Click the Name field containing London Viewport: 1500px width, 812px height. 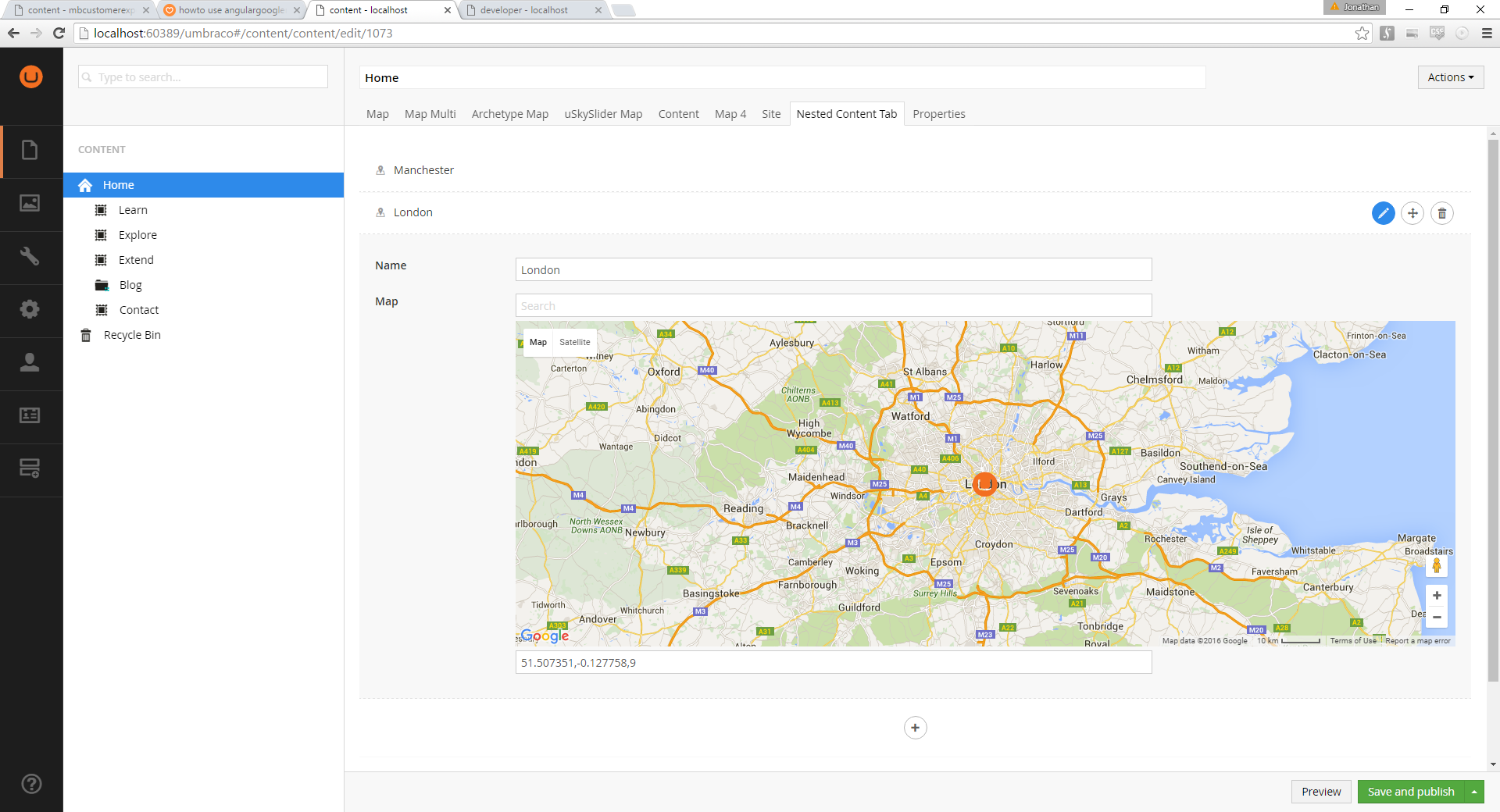click(x=834, y=269)
